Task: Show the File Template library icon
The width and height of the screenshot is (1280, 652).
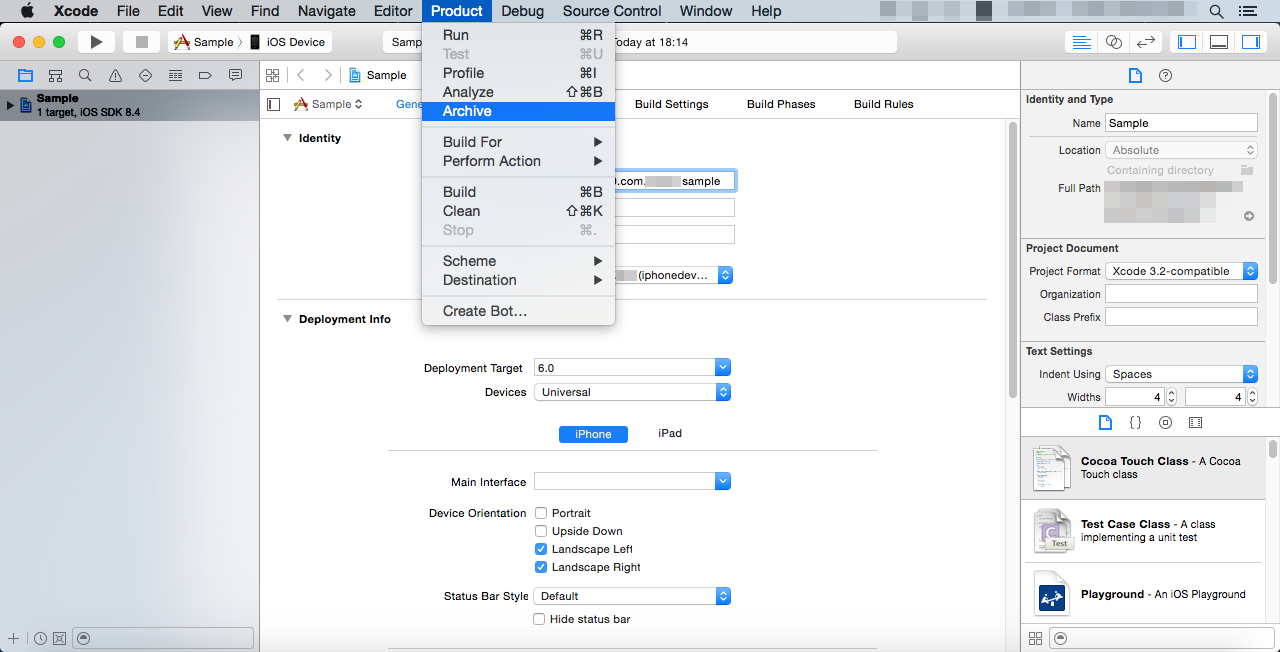Action: [x=1105, y=423]
